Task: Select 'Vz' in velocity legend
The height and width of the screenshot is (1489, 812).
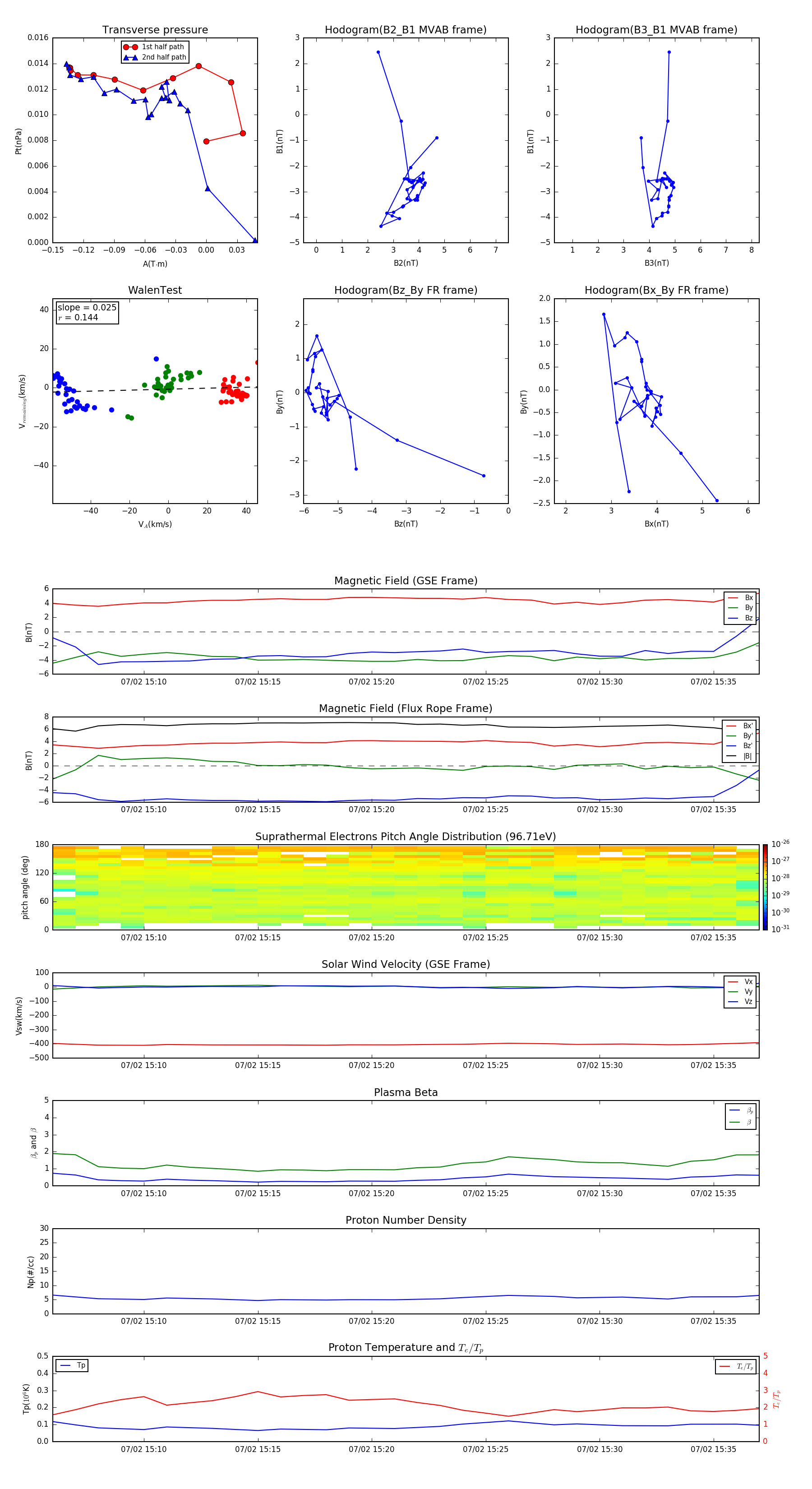Action: [740, 1002]
